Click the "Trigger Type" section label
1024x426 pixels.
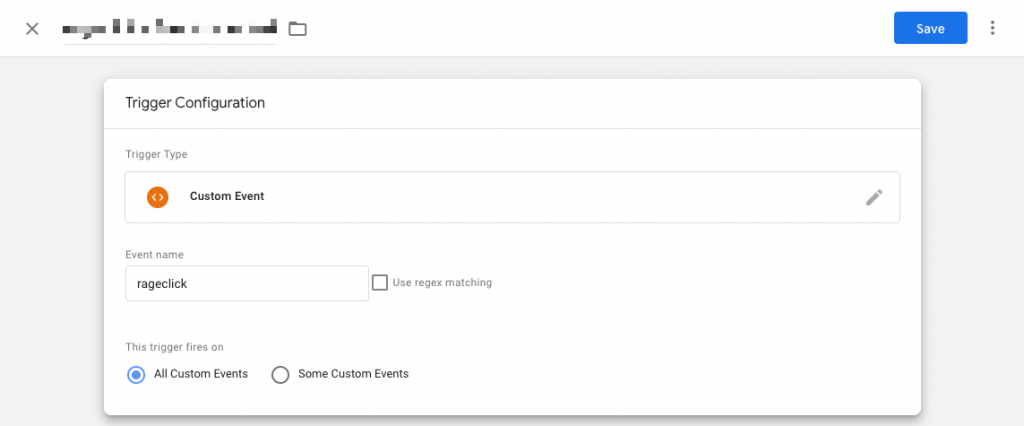pos(156,155)
